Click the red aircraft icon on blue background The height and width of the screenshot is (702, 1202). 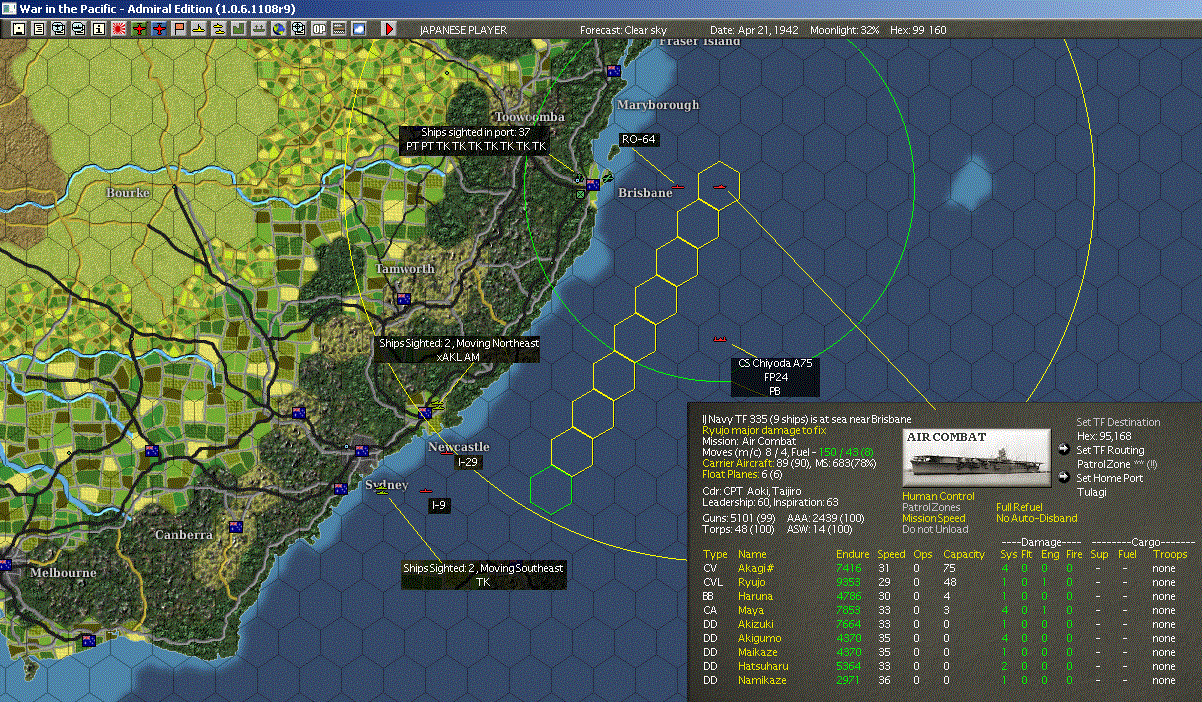159,29
